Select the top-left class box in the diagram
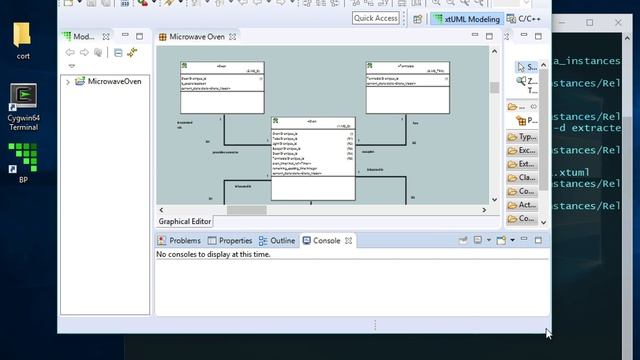Screen dimensions: 640x360 (x=222, y=87)
